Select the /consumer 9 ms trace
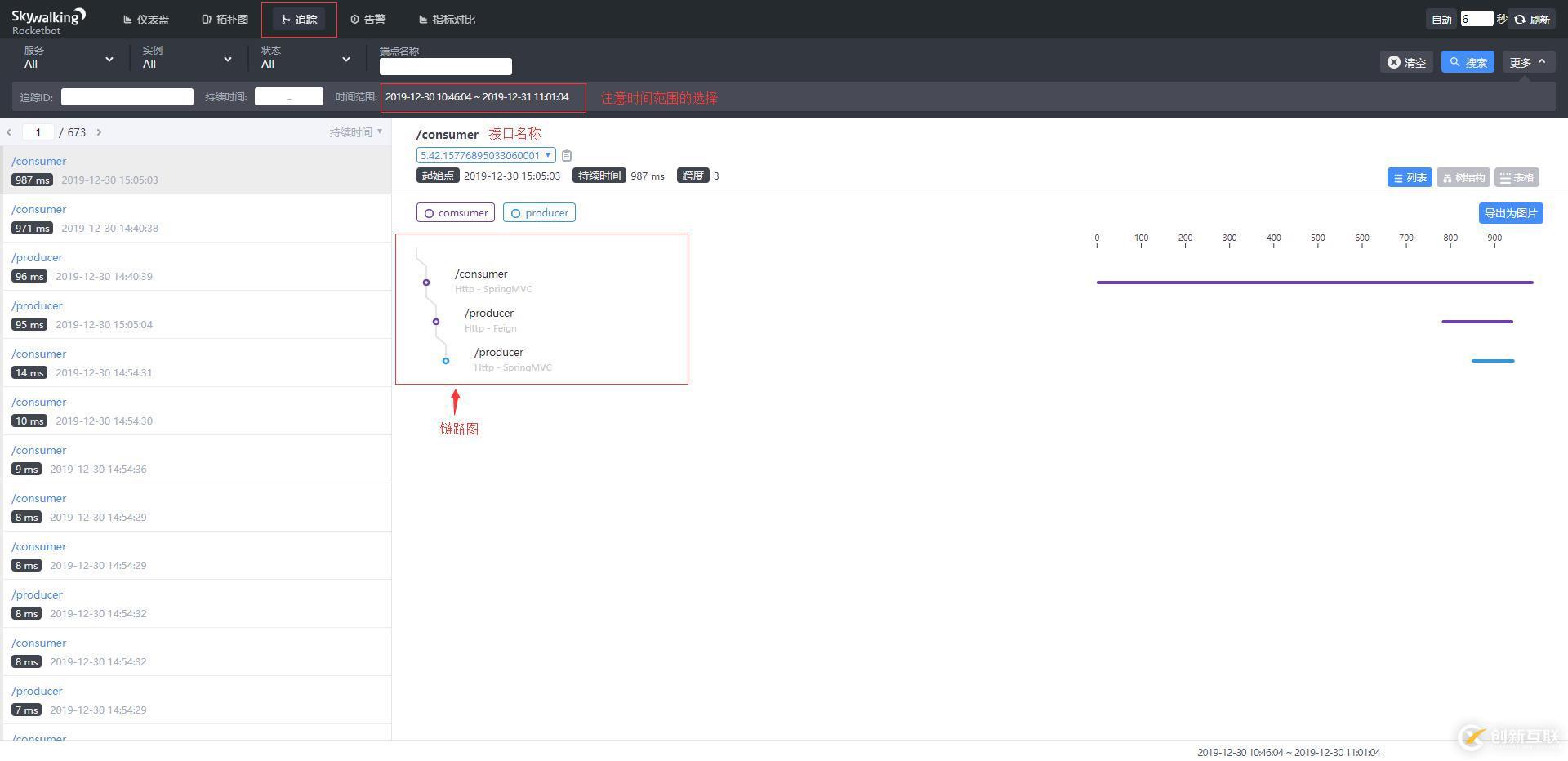This screenshot has height=761, width=1568. tap(196, 459)
